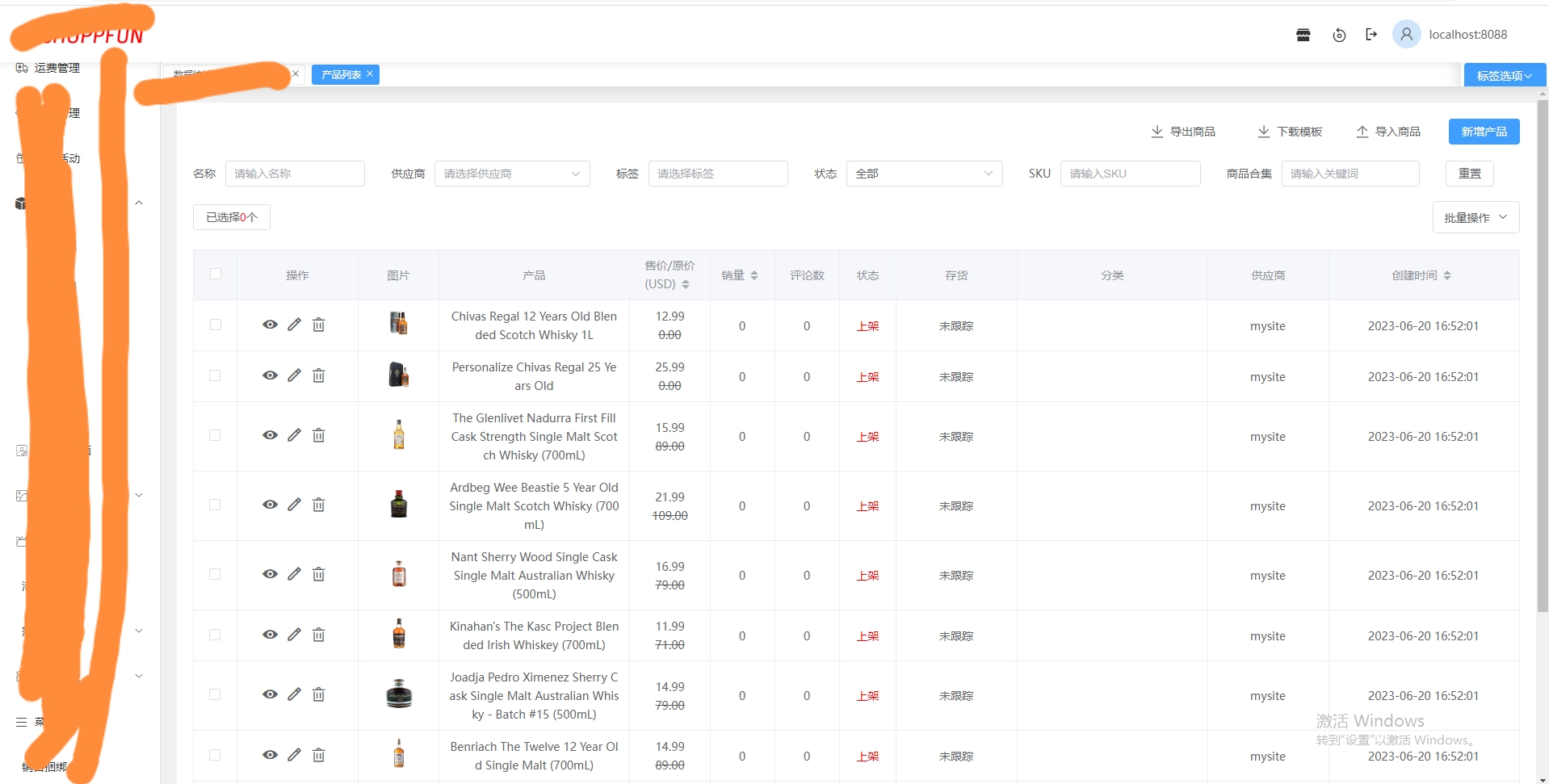Close the 产品列表 tab

pos(370,73)
